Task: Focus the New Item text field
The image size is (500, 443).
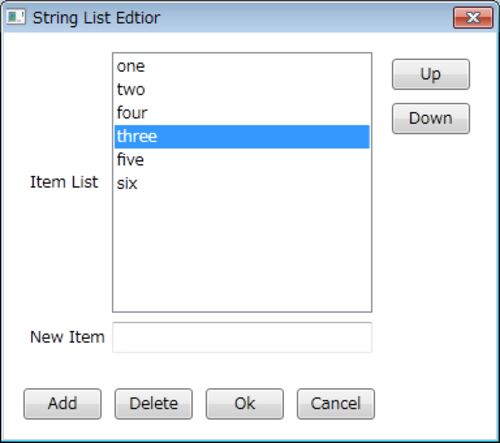Action: (x=242, y=337)
